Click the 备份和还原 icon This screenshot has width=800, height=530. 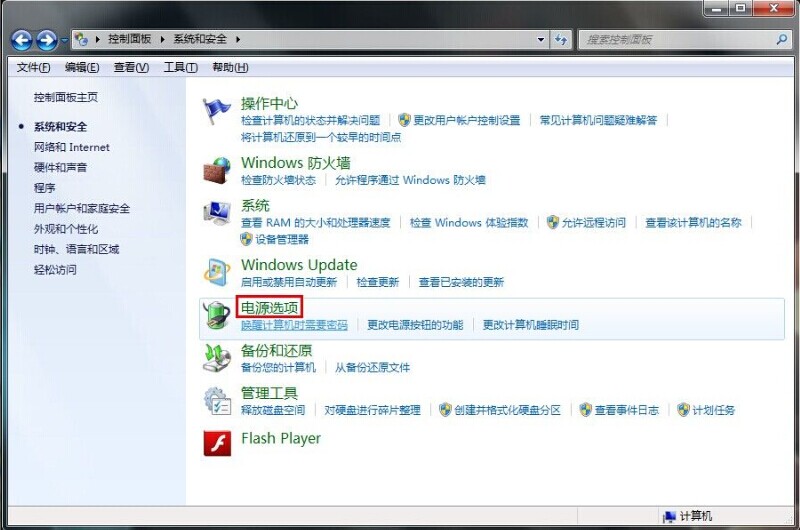217,357
